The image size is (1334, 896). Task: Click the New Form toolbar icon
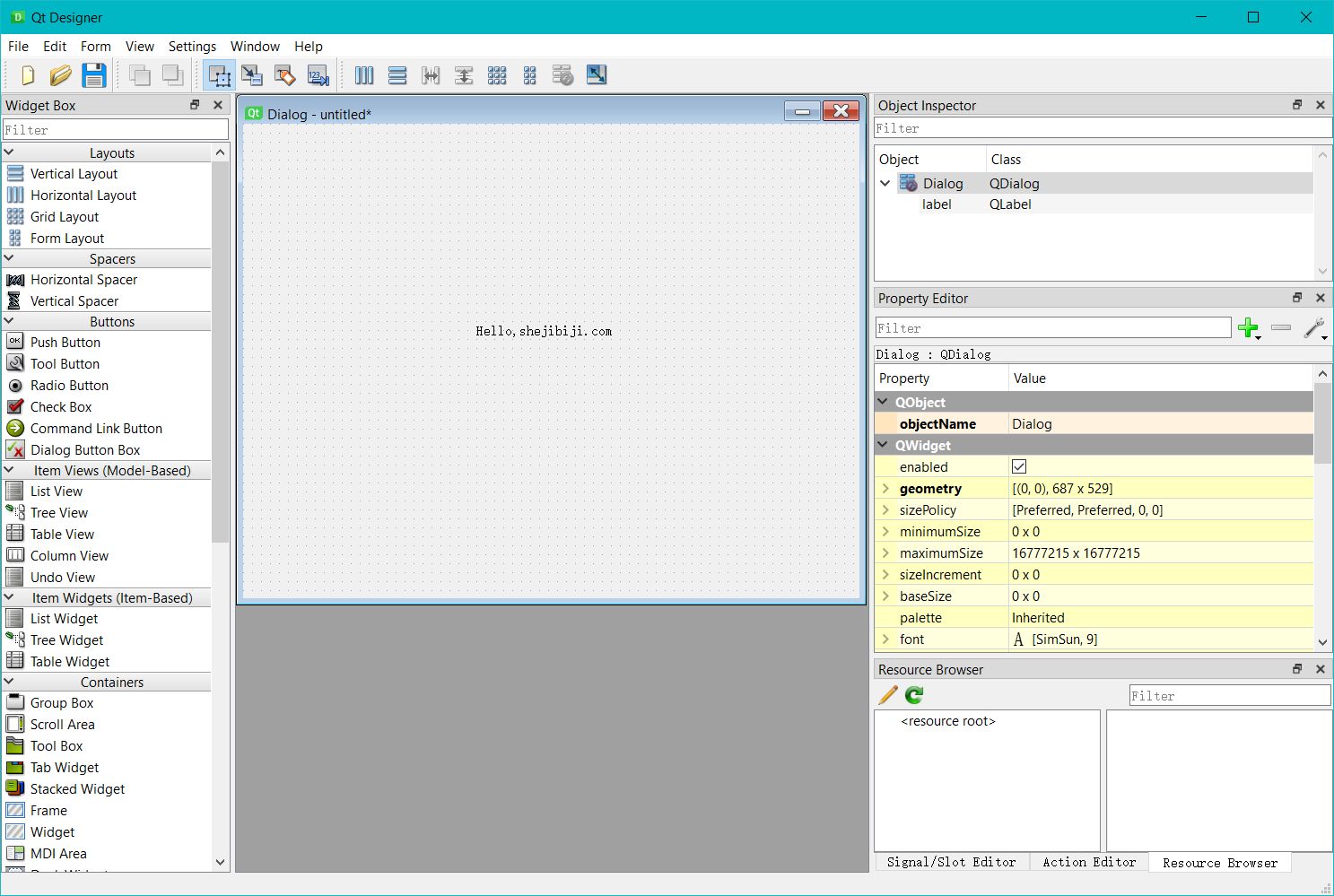click(28, 75)
